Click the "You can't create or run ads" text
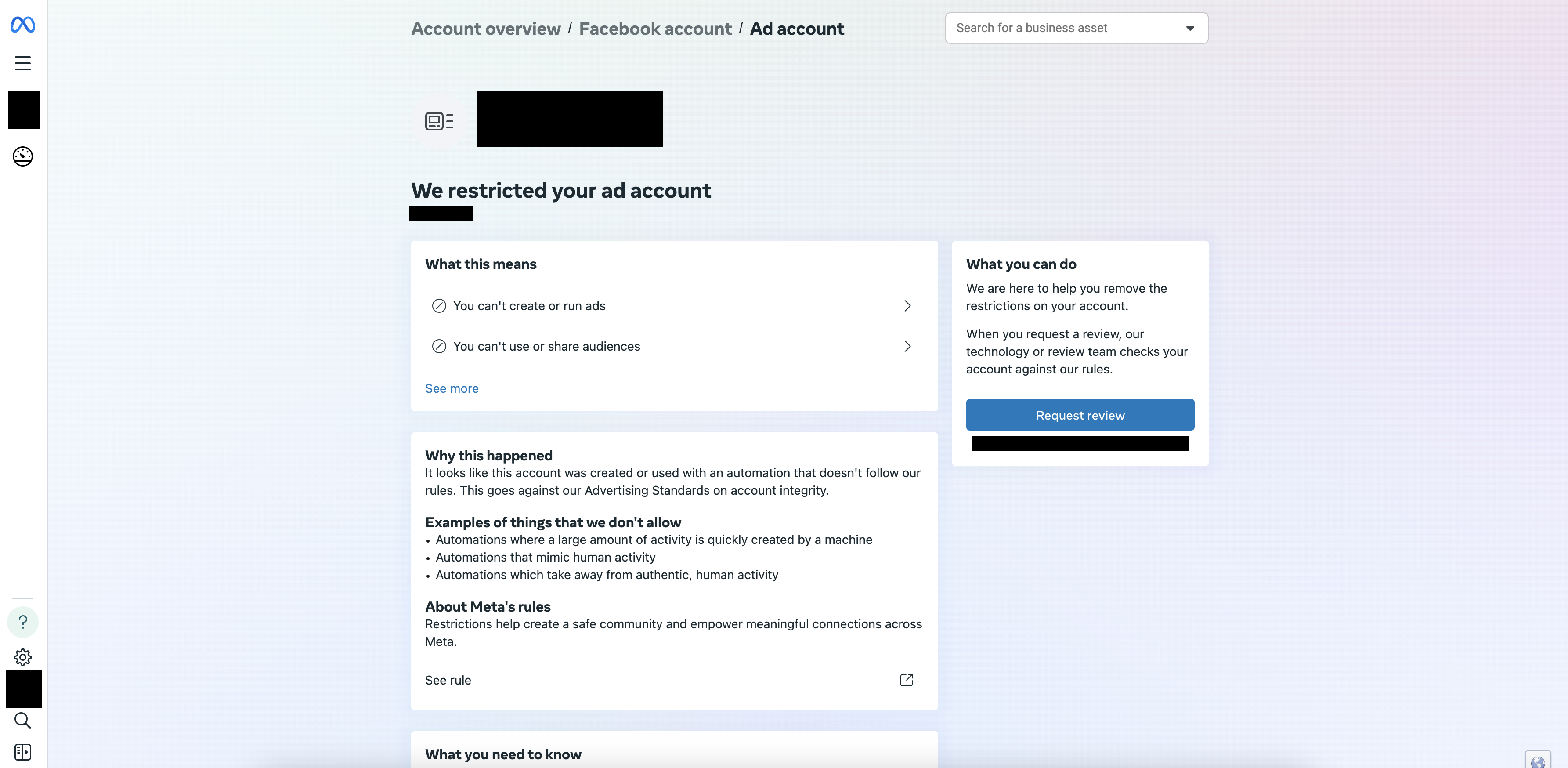 pos(529,306)
